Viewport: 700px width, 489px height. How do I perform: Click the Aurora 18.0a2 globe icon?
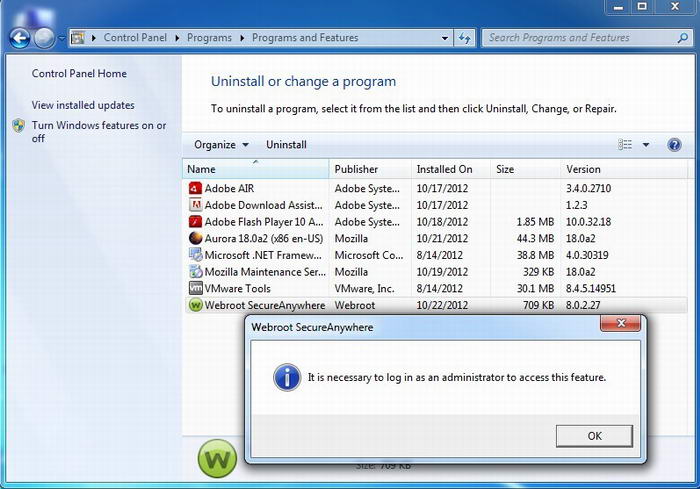(x=195, y=238)
